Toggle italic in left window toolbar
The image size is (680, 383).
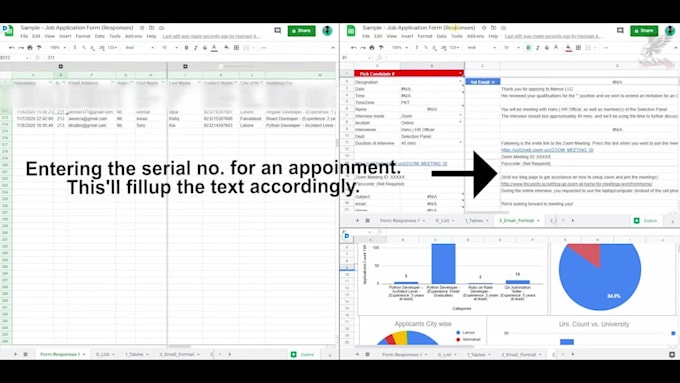(196, 47)
